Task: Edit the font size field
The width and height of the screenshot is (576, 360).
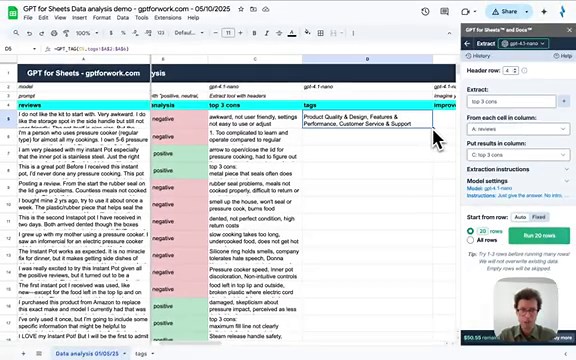Action: pyautogui.click(x=228, y=33)
